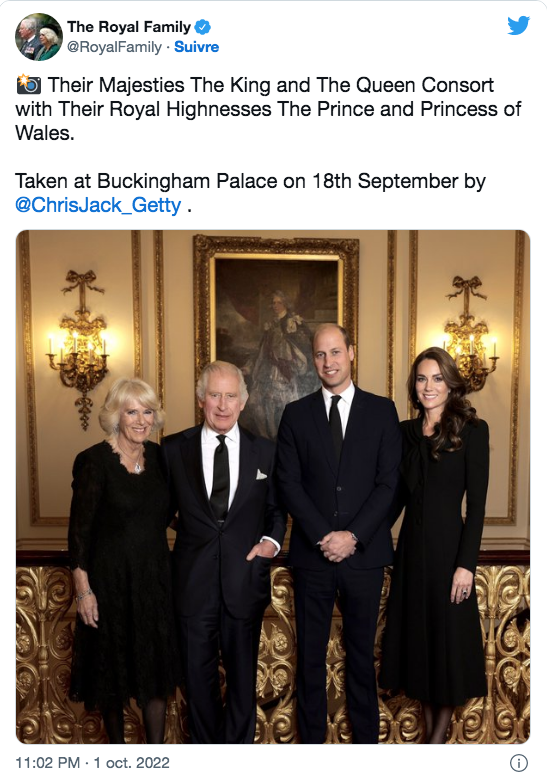Follow the account via Suivre

click(196, 47)
